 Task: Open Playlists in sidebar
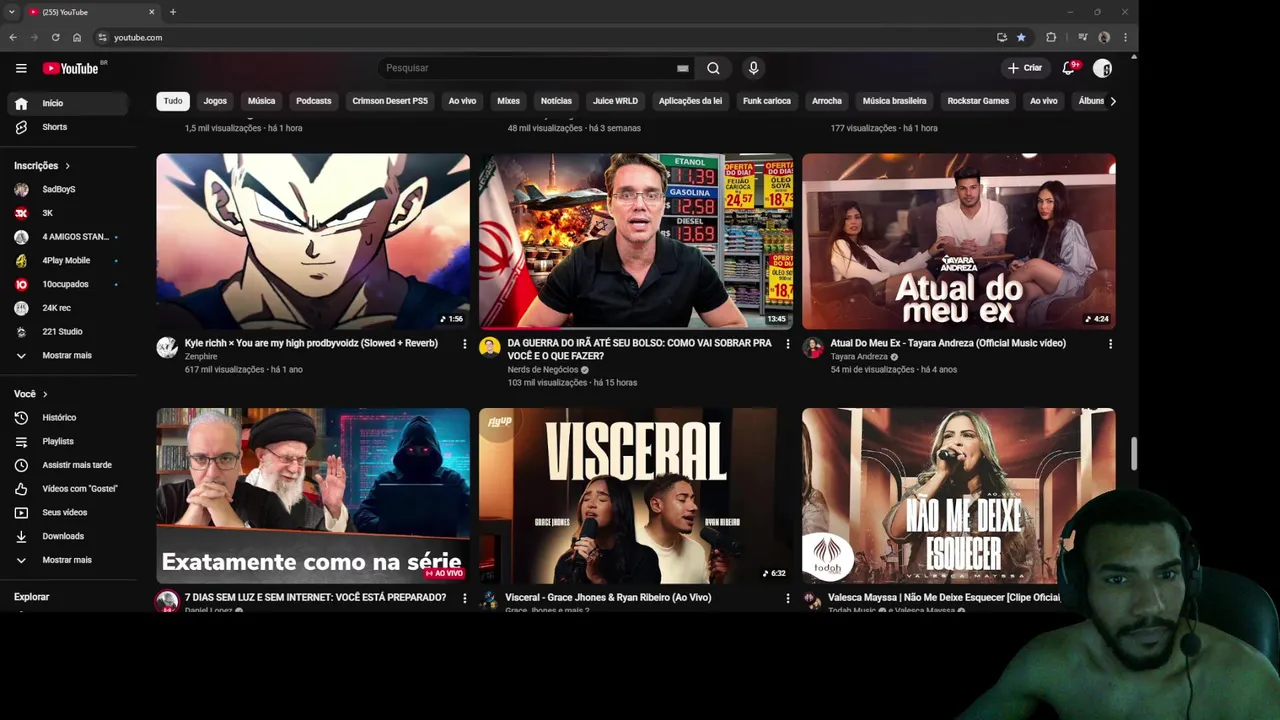point(66,441)
